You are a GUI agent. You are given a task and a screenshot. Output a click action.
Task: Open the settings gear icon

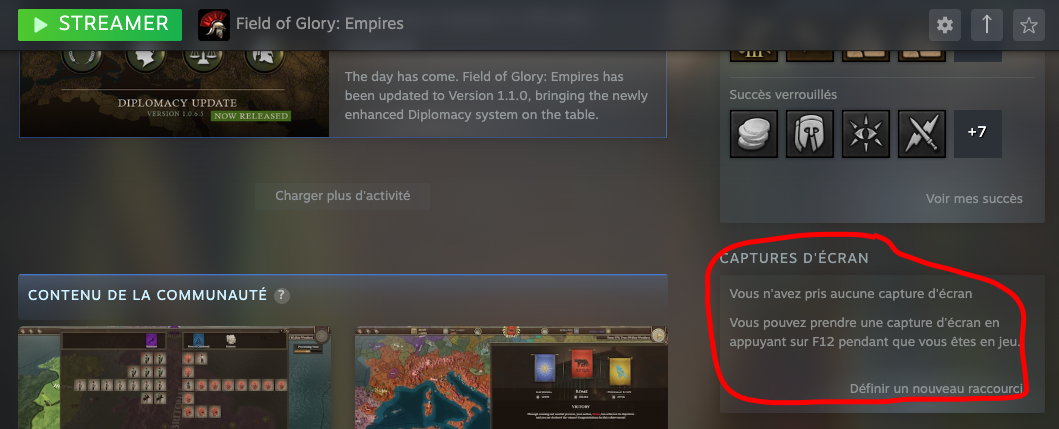click(x=945, y=26)
